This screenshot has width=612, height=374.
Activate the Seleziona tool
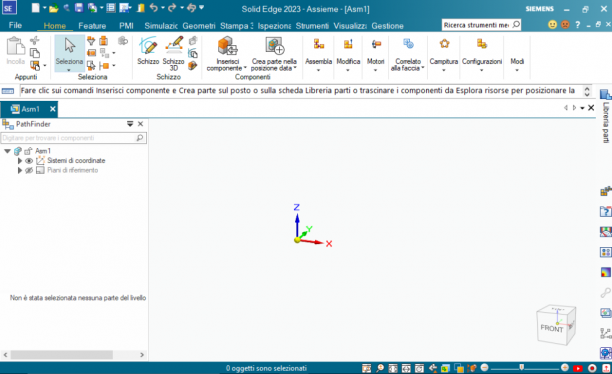(x=69, y=53)
